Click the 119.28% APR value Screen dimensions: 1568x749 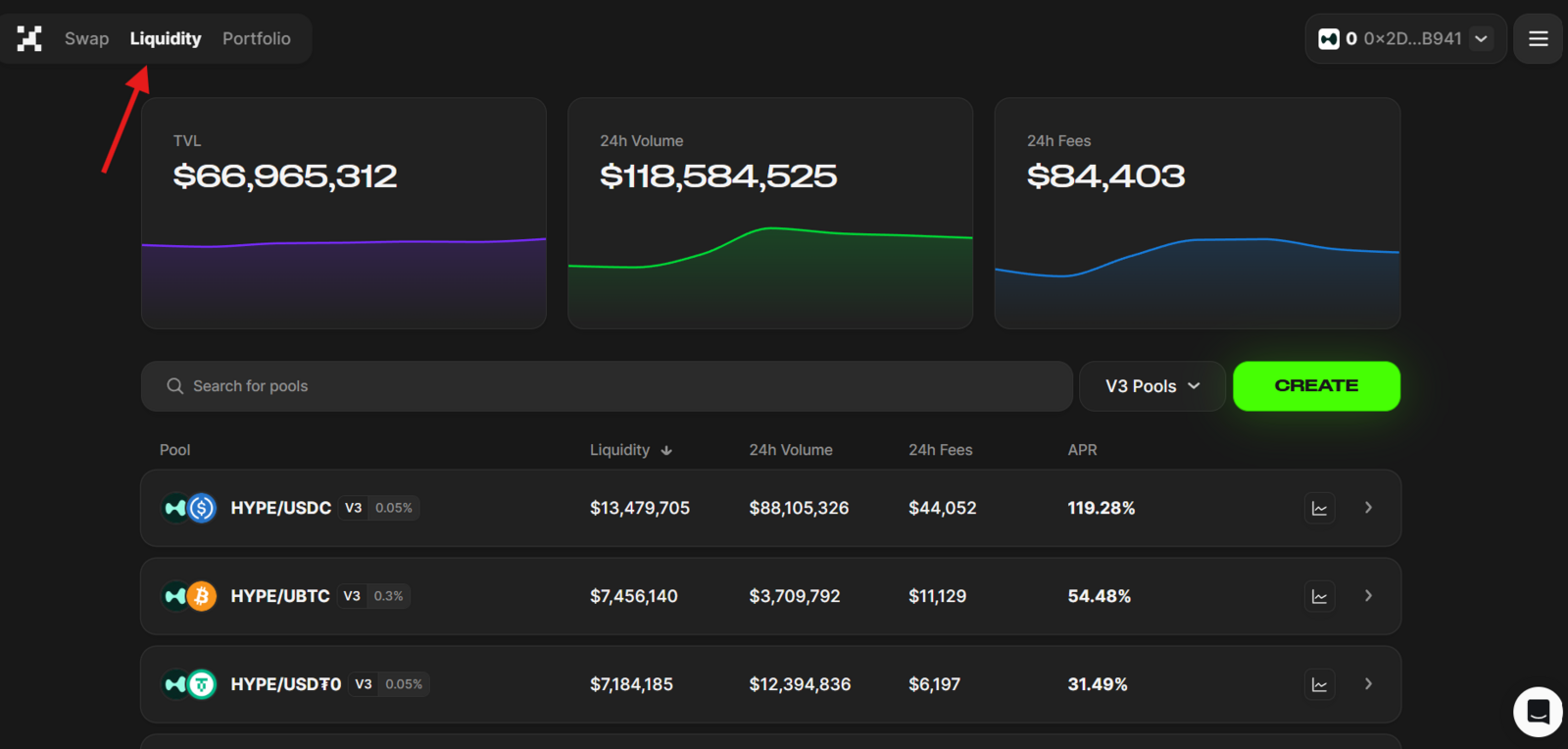click(1102, 508)
